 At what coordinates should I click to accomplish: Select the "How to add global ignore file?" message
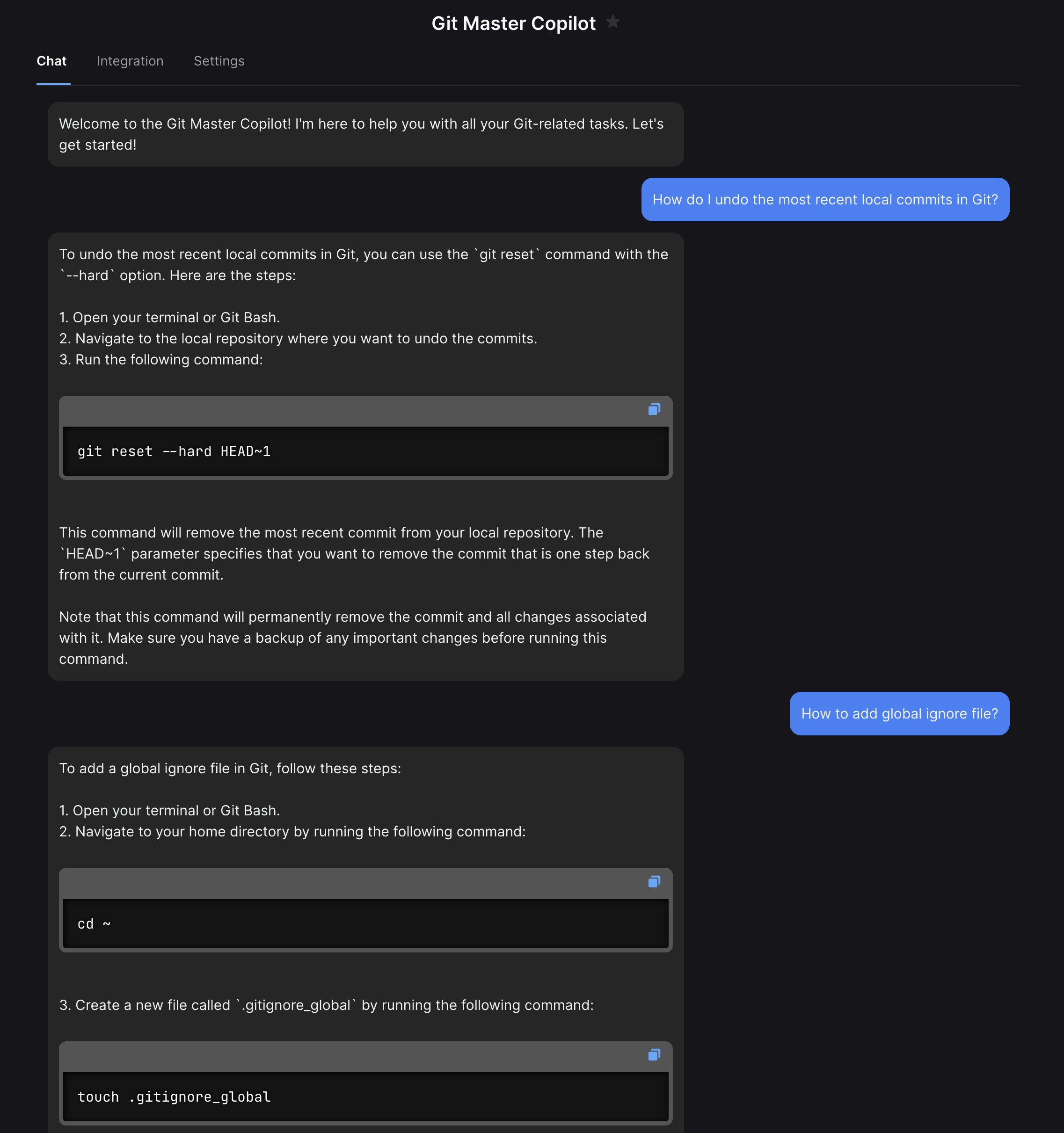[899, 714]
